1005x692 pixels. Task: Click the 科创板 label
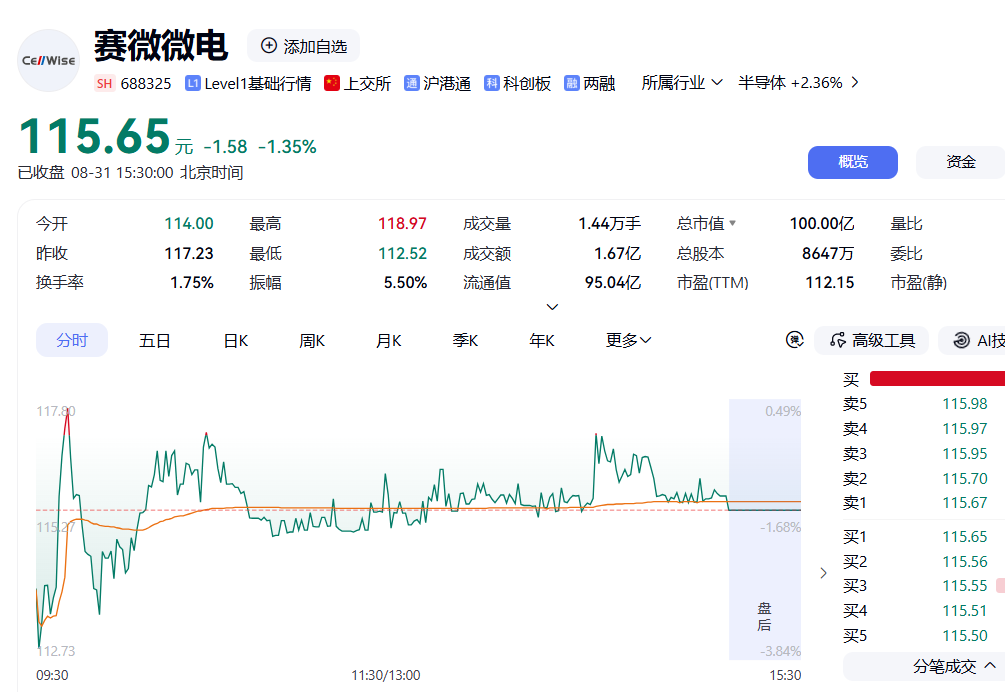pos(527,83)
